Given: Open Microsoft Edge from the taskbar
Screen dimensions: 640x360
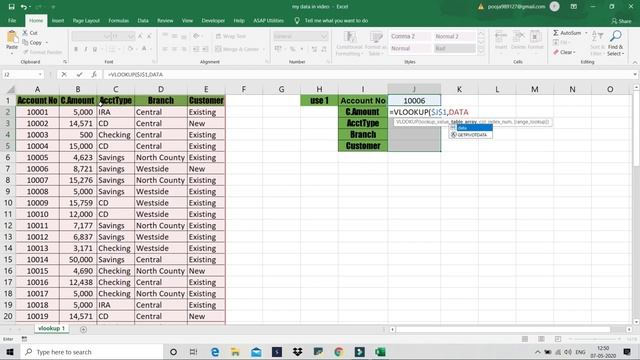Looking at the screenshot, I should (x=215, y=352).
